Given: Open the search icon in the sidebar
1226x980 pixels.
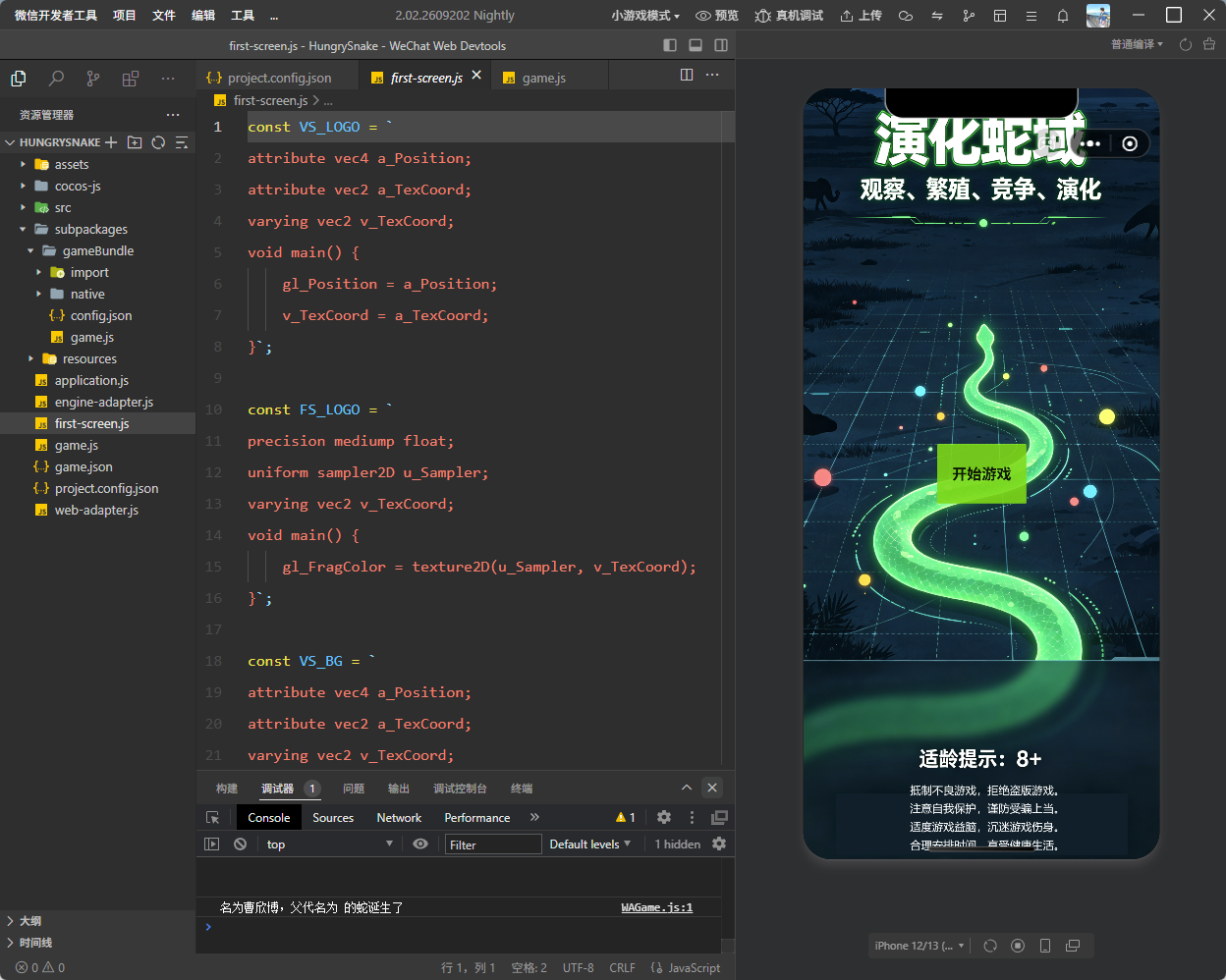Looking at the screenshot, I should point(56,79).
